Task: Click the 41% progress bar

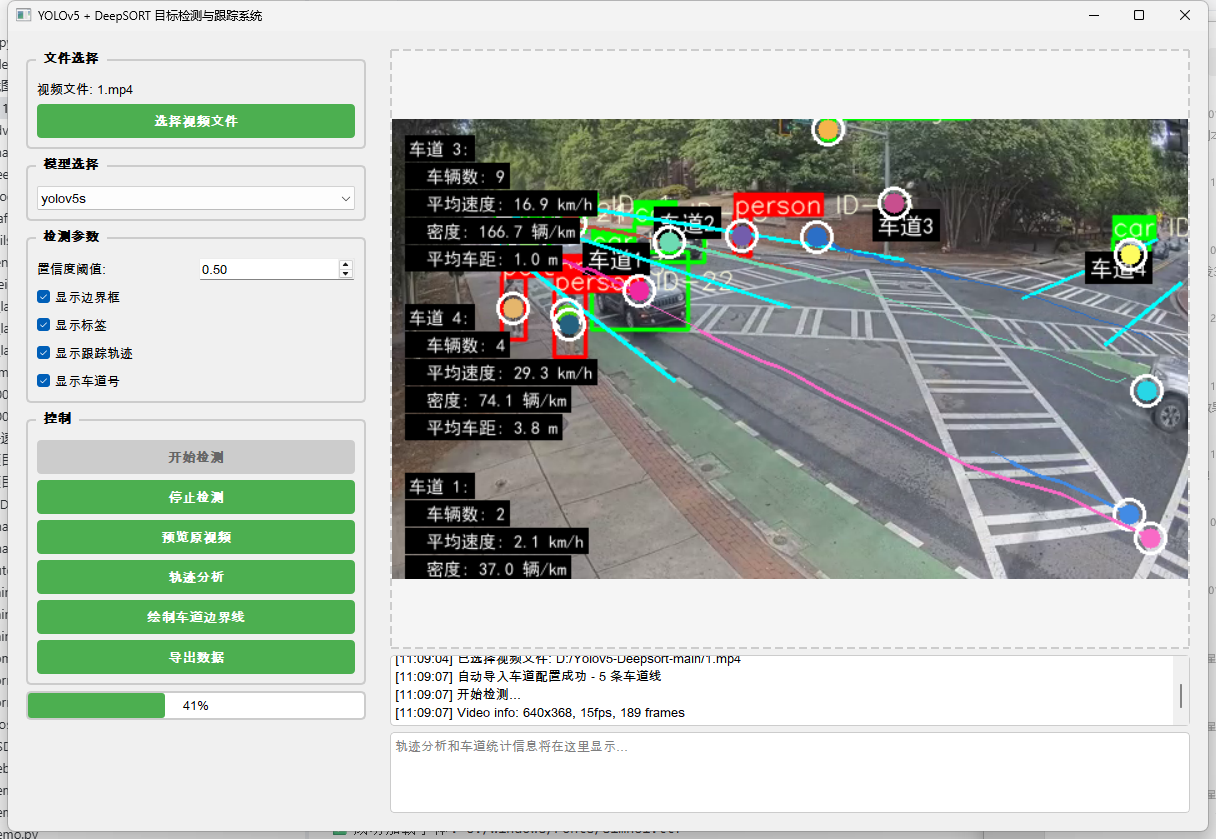Action: click(196, 705)
